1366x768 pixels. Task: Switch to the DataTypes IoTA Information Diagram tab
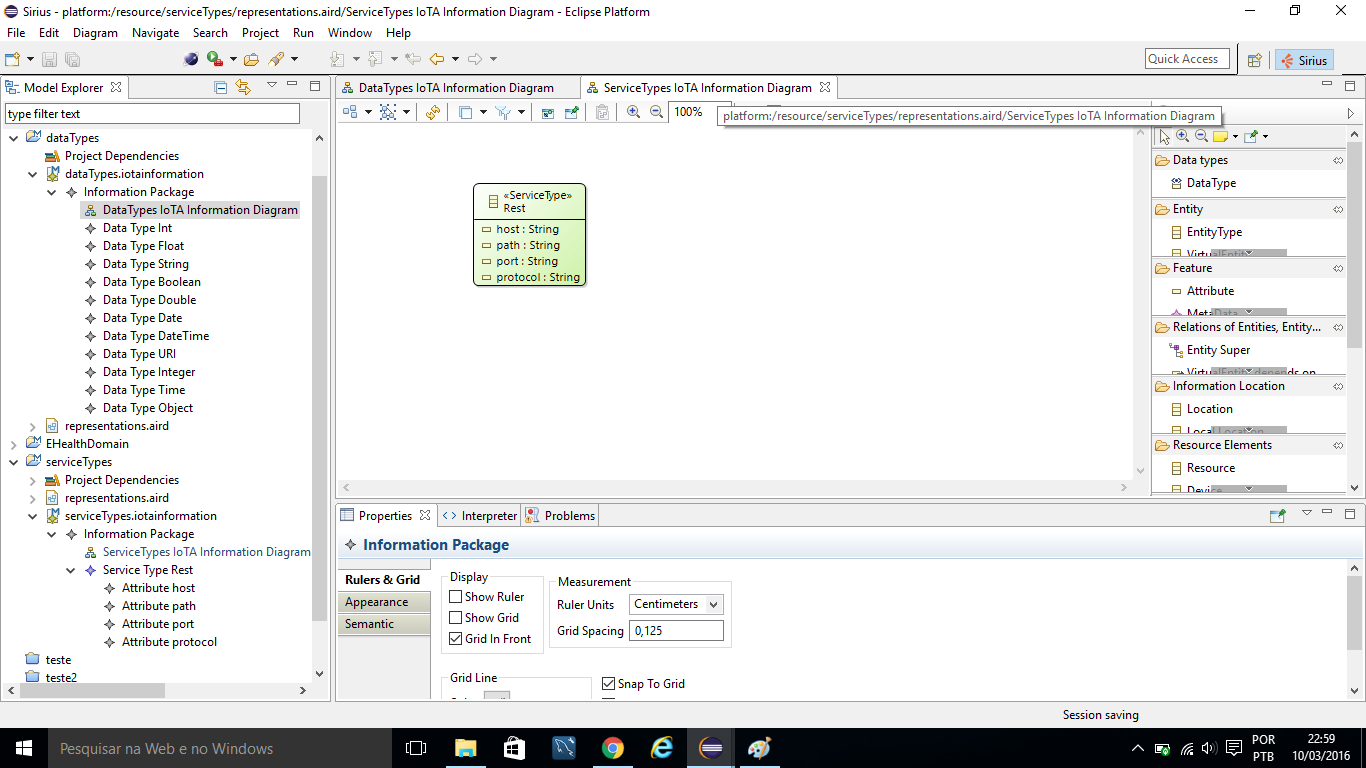click(x=455, y=88)
